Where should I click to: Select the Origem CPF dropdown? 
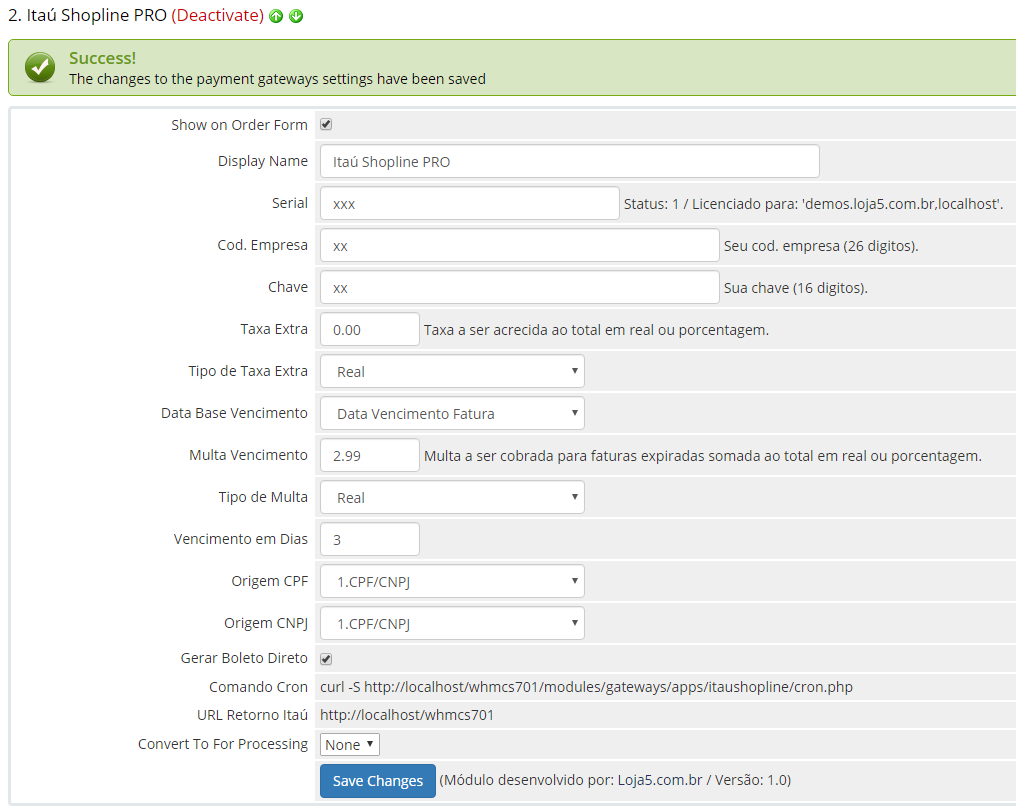(x=452, y=581)
